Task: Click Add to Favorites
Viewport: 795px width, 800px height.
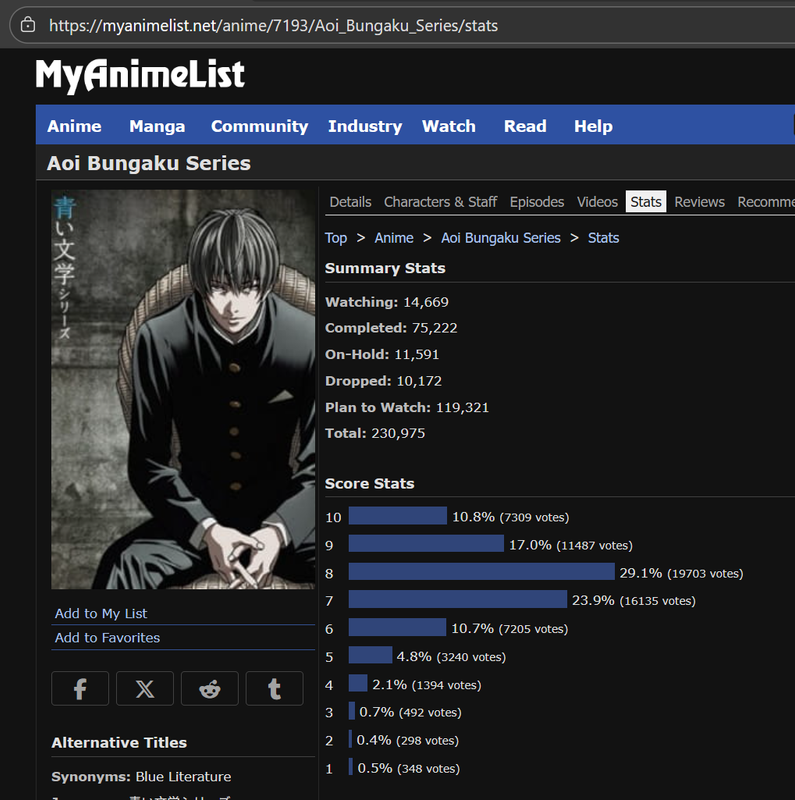Action: point(107,638)
